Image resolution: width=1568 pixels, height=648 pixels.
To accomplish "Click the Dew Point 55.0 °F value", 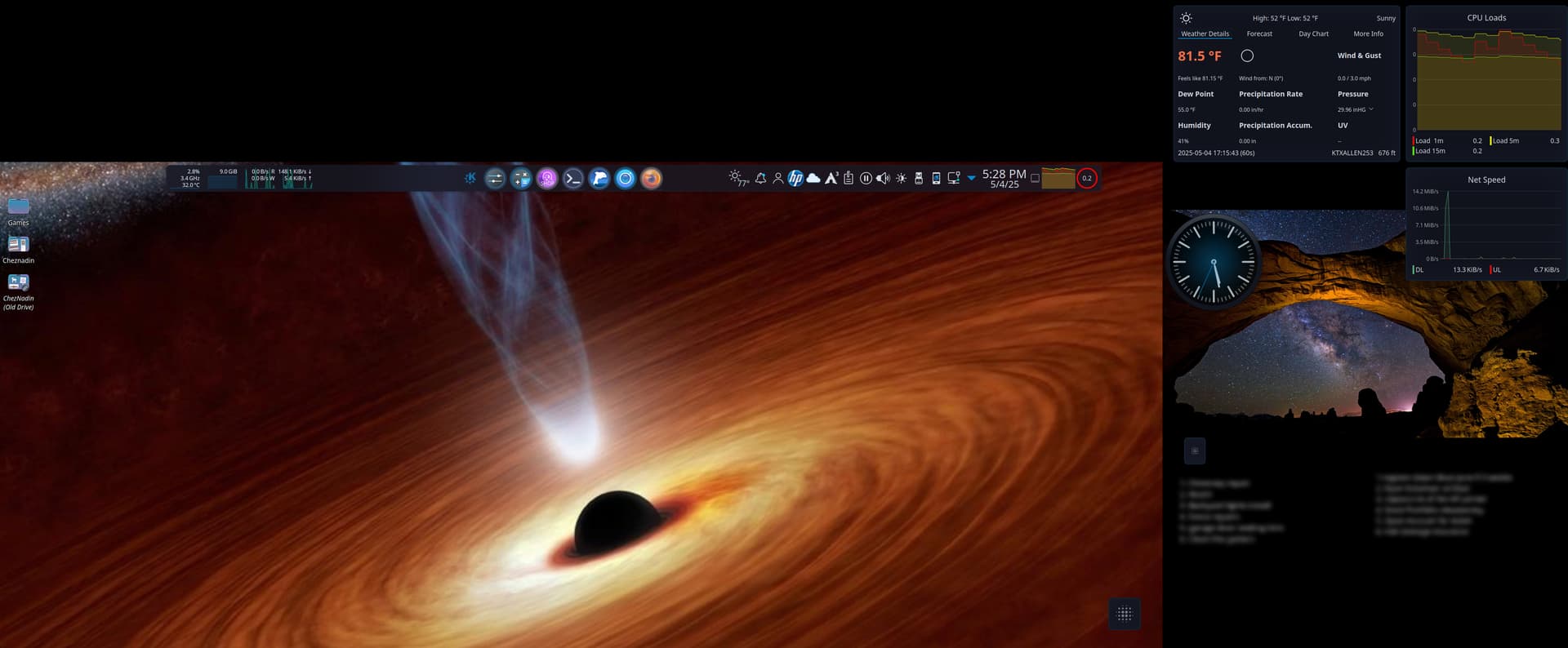I will (1187, 109).
